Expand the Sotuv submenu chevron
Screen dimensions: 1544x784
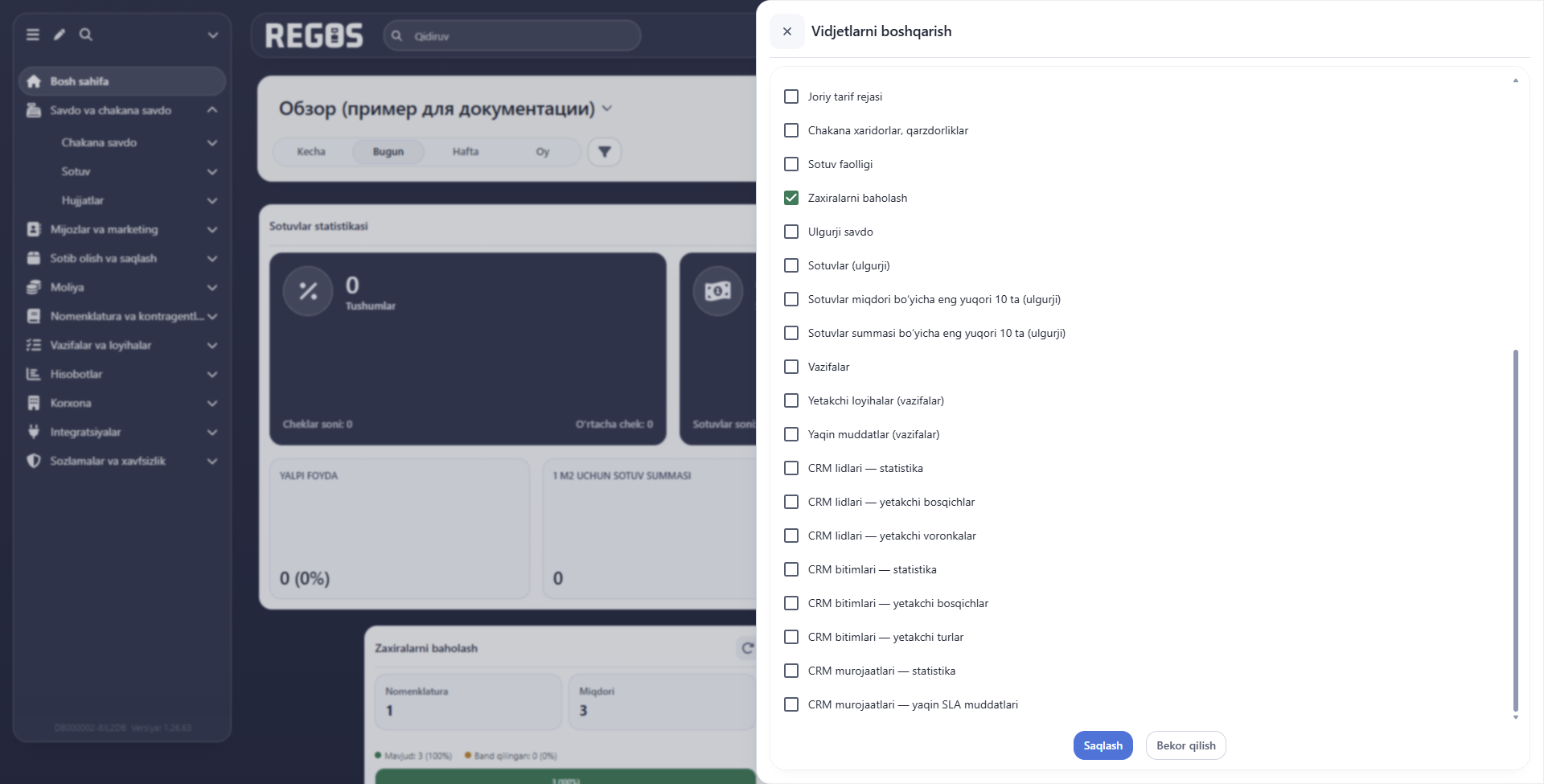pyautogui.click(x=212, y=171)
